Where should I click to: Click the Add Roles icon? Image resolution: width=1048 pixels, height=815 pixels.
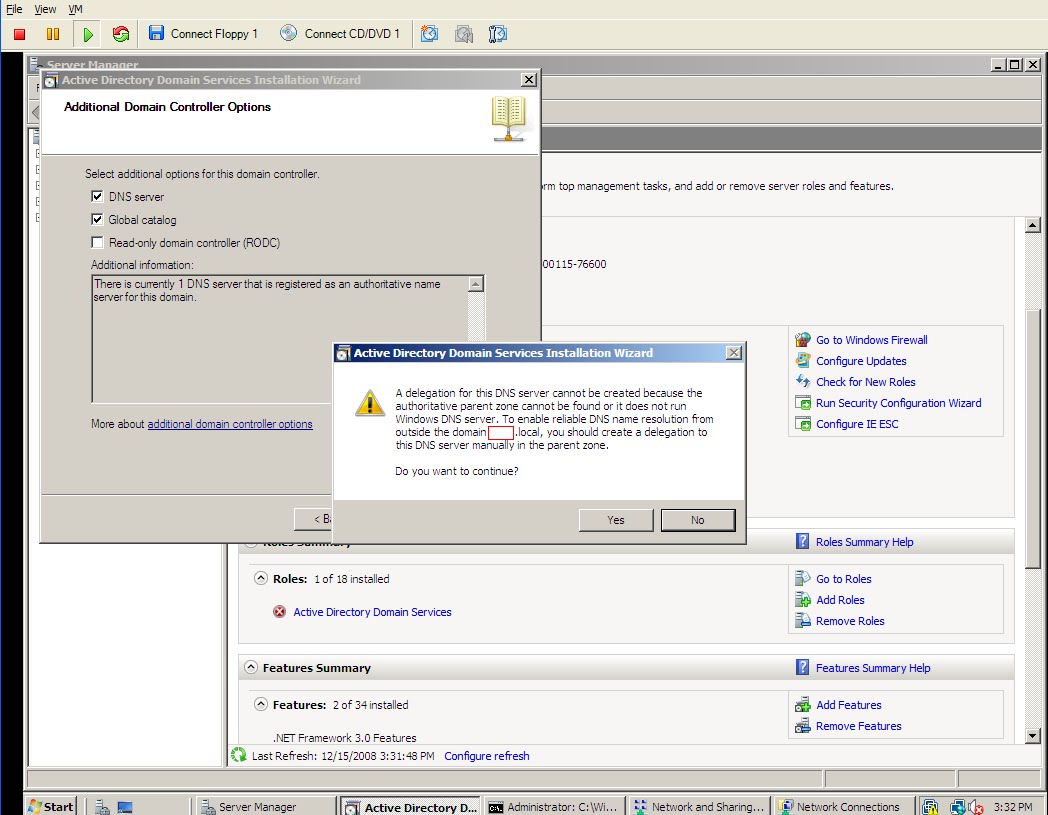click(803, 599)
